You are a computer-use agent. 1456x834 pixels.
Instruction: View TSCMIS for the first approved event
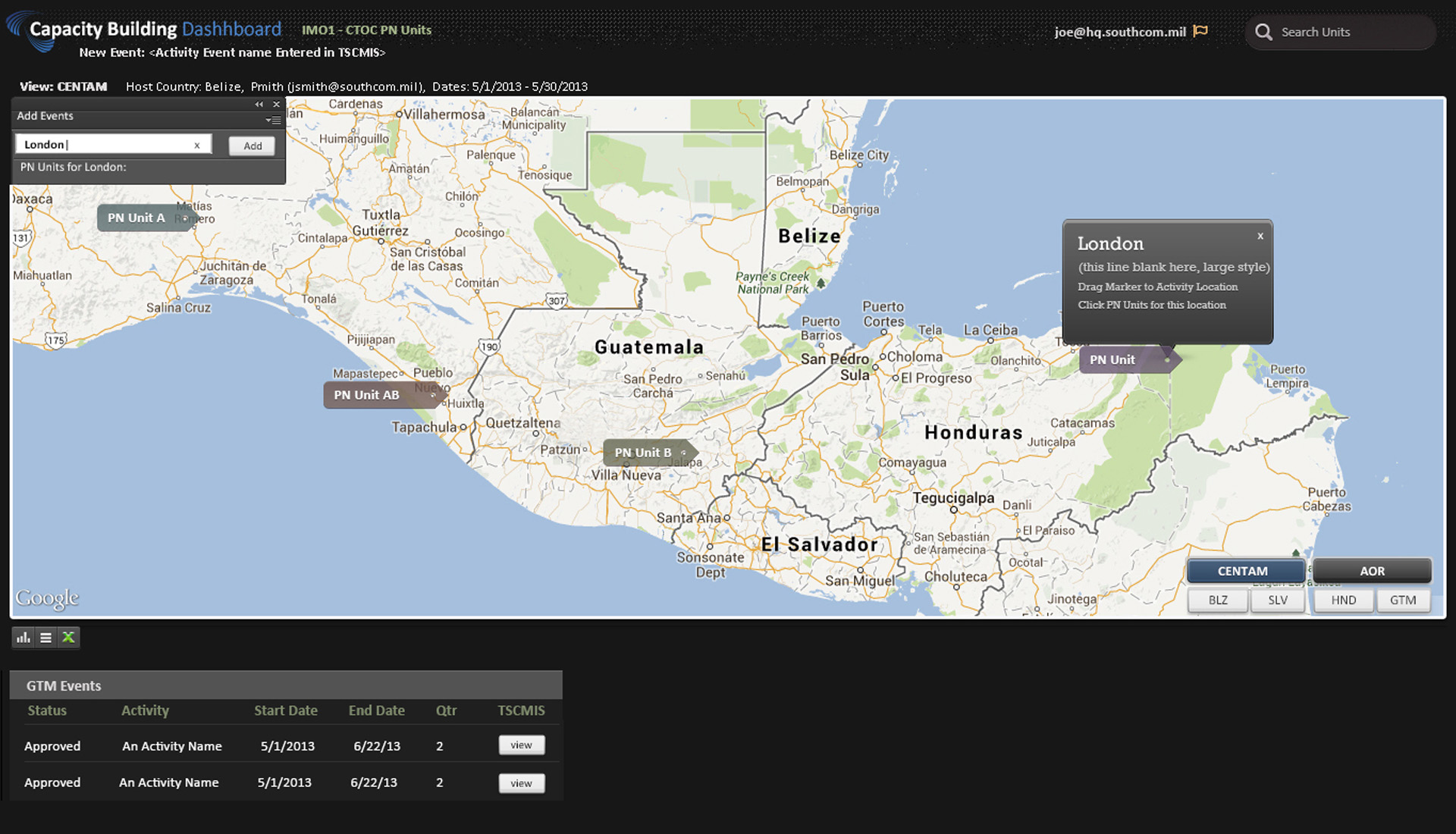pyautogui.click(x=521, y=745)
